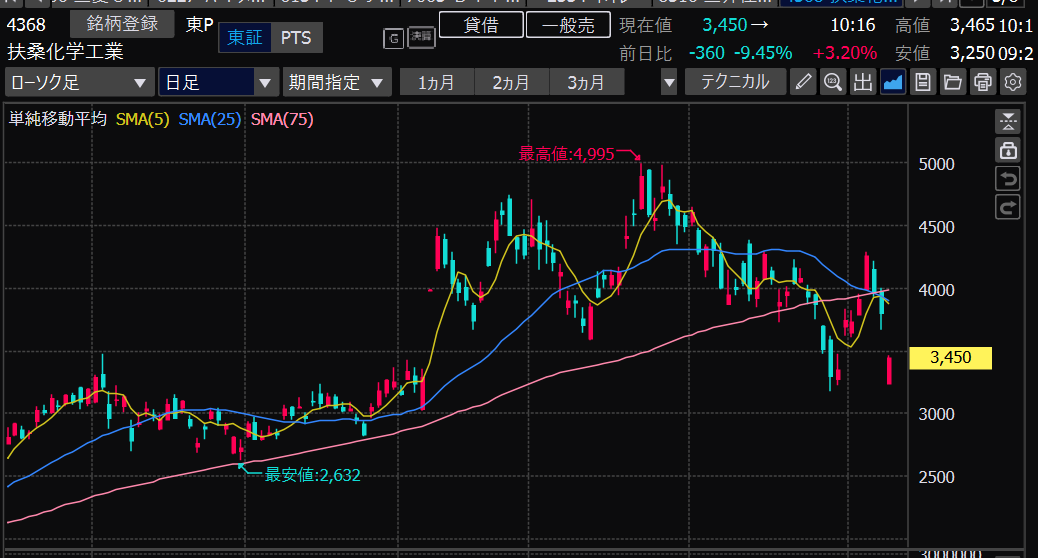1038x558 pixels.
Task: Select the 2ヵ月 period button
Action: click(512, 83)
